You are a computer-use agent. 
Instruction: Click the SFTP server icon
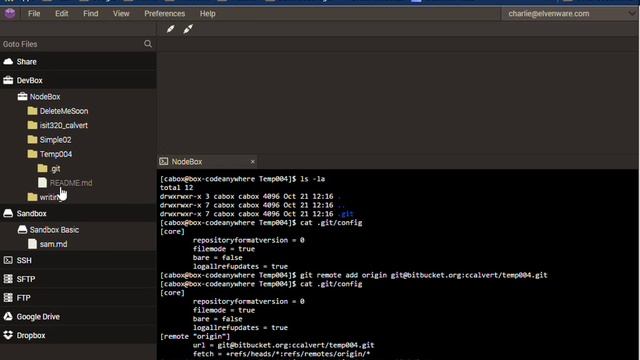click(8, 279)
